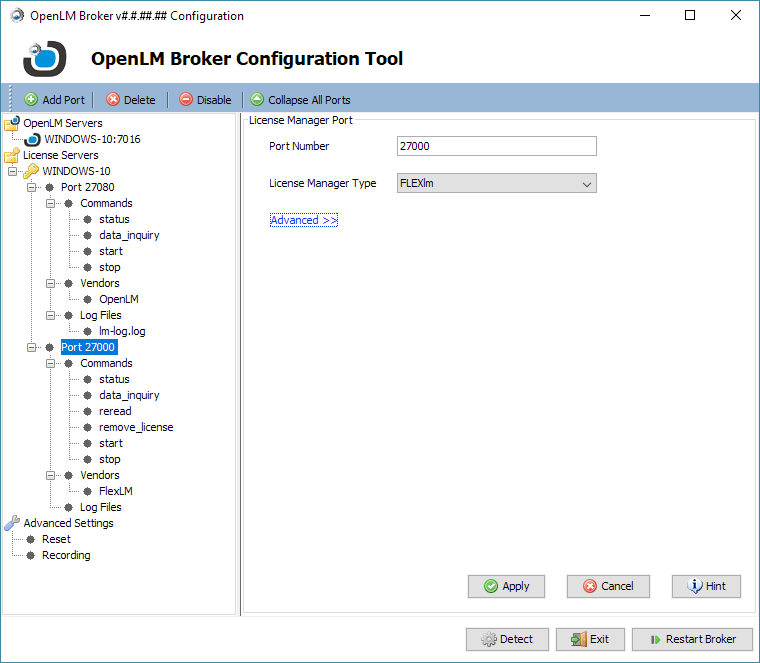Select the WINDOWS-10 license server key icon
Screen dimensions: 760x663
(x=31, y=171)
